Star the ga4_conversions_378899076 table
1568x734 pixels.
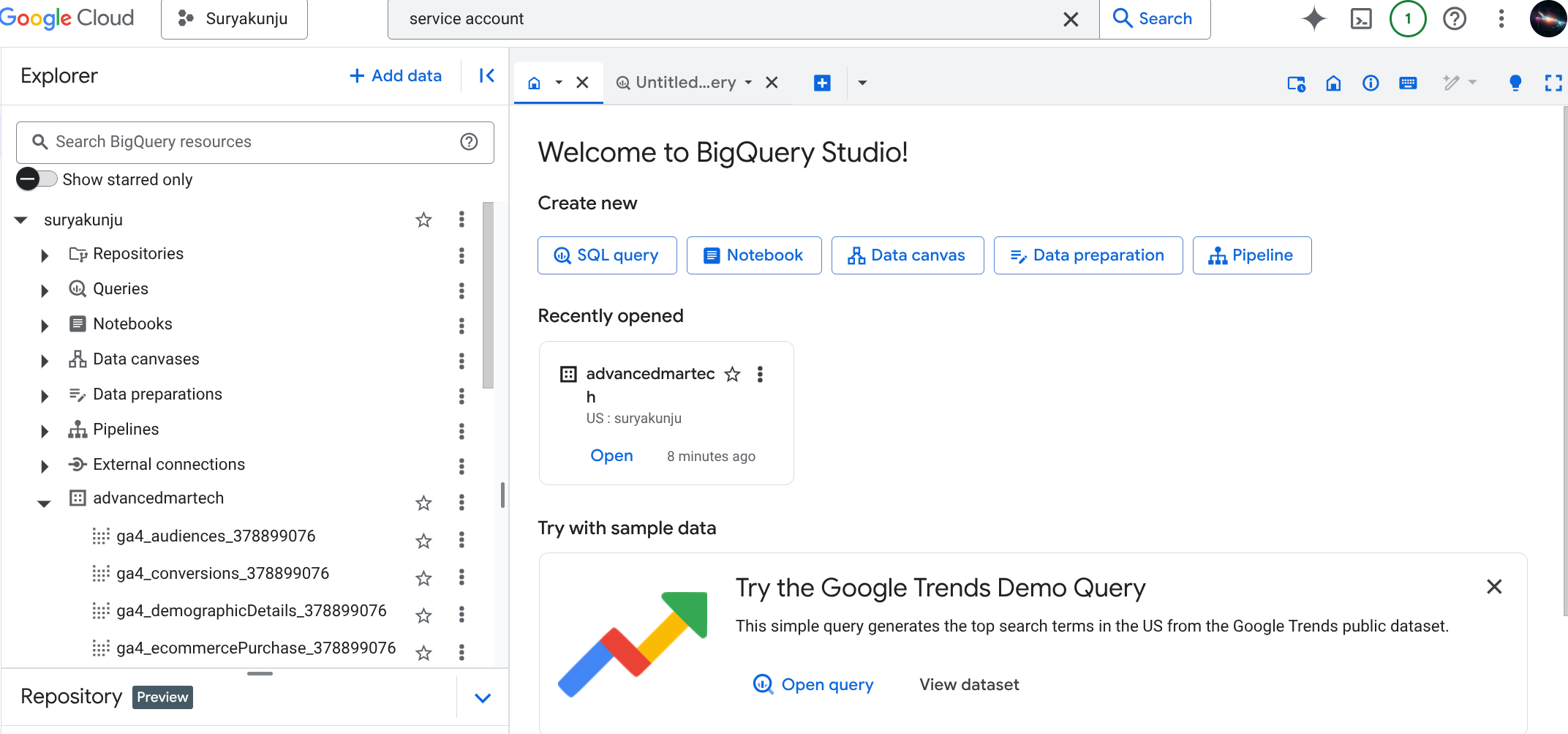pyautogui.click(x=423, y=578)
